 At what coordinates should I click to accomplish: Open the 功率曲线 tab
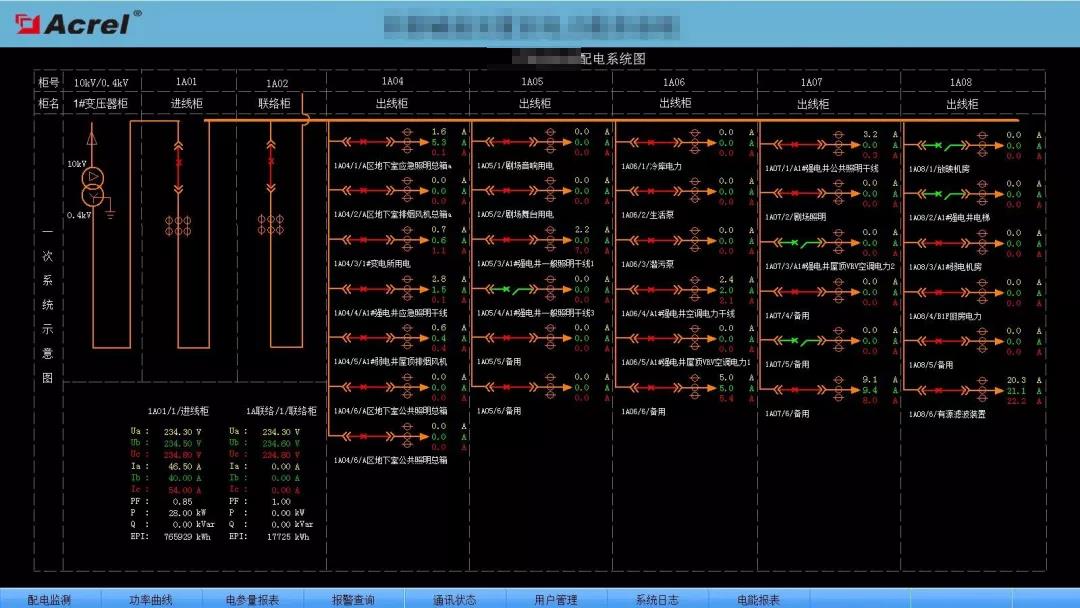click(x=150, y=599)
